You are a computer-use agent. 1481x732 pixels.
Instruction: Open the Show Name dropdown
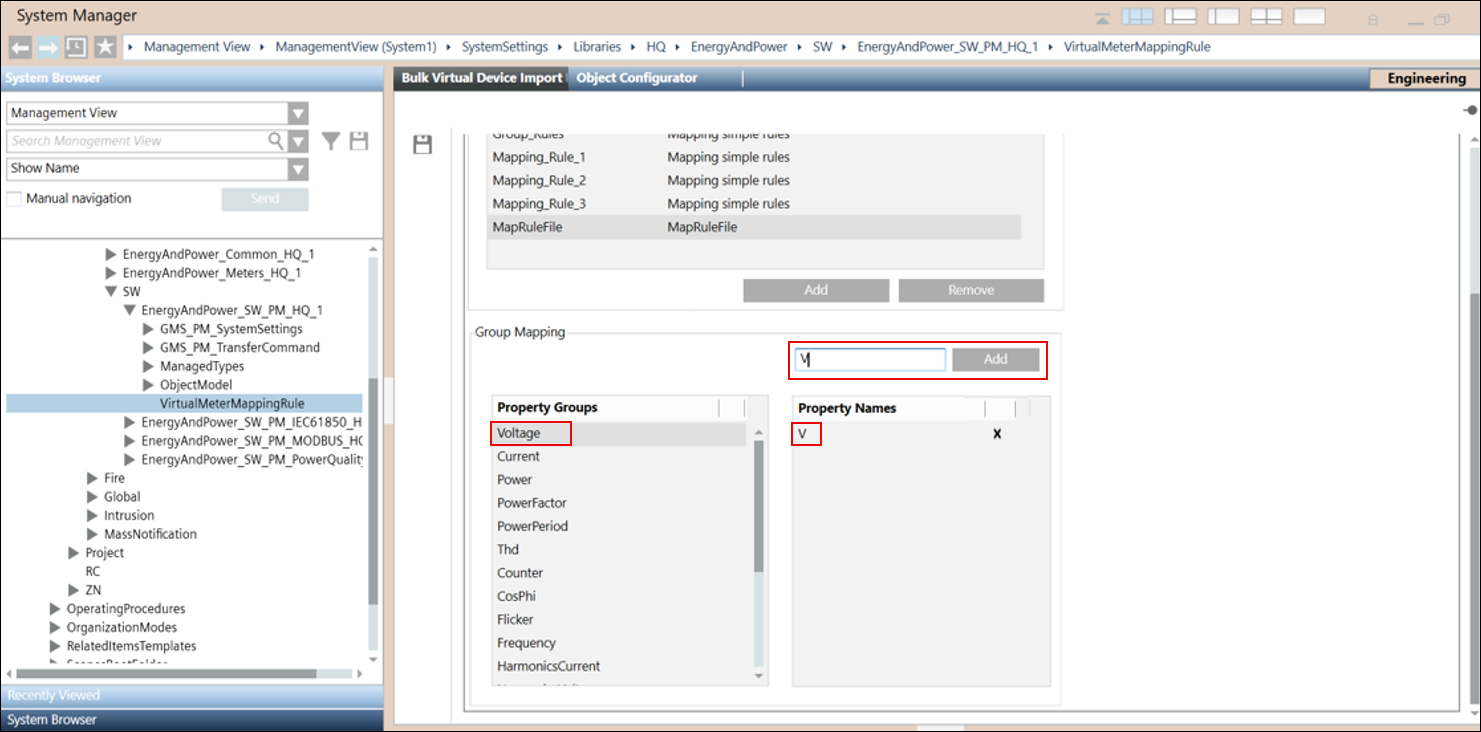(x=298, y=168)
